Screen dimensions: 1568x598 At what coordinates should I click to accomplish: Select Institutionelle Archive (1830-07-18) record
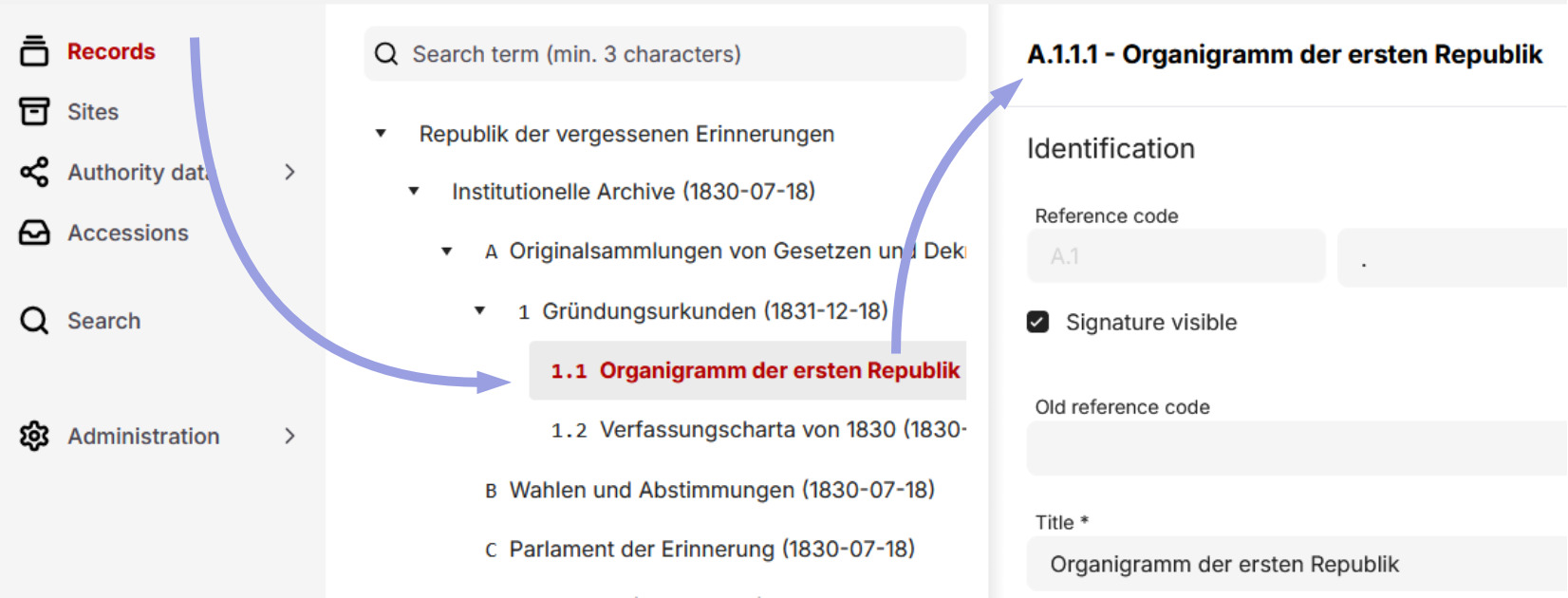(x=634, y=192)
